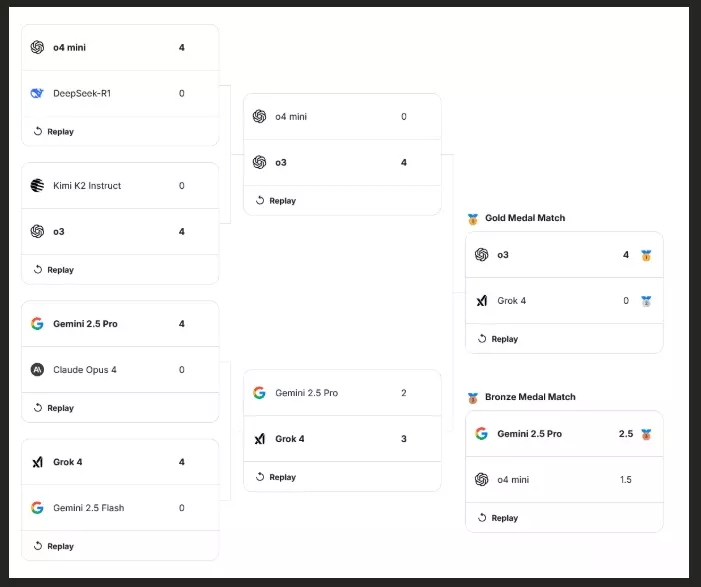701x587 pixels.
Task: Replay the Kimi K2 Instruct vs o3 match
Action: click(x=54, y=270)
